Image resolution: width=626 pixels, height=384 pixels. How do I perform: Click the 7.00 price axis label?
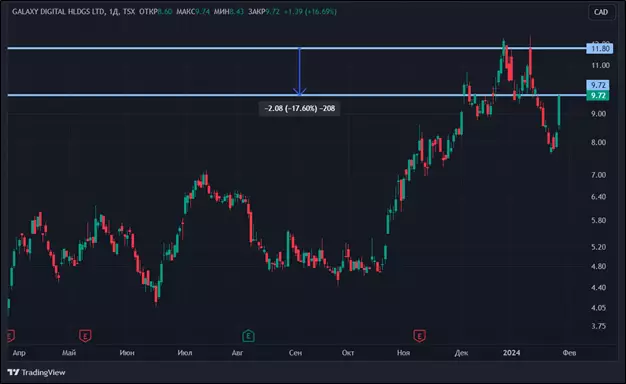(598, 175)
